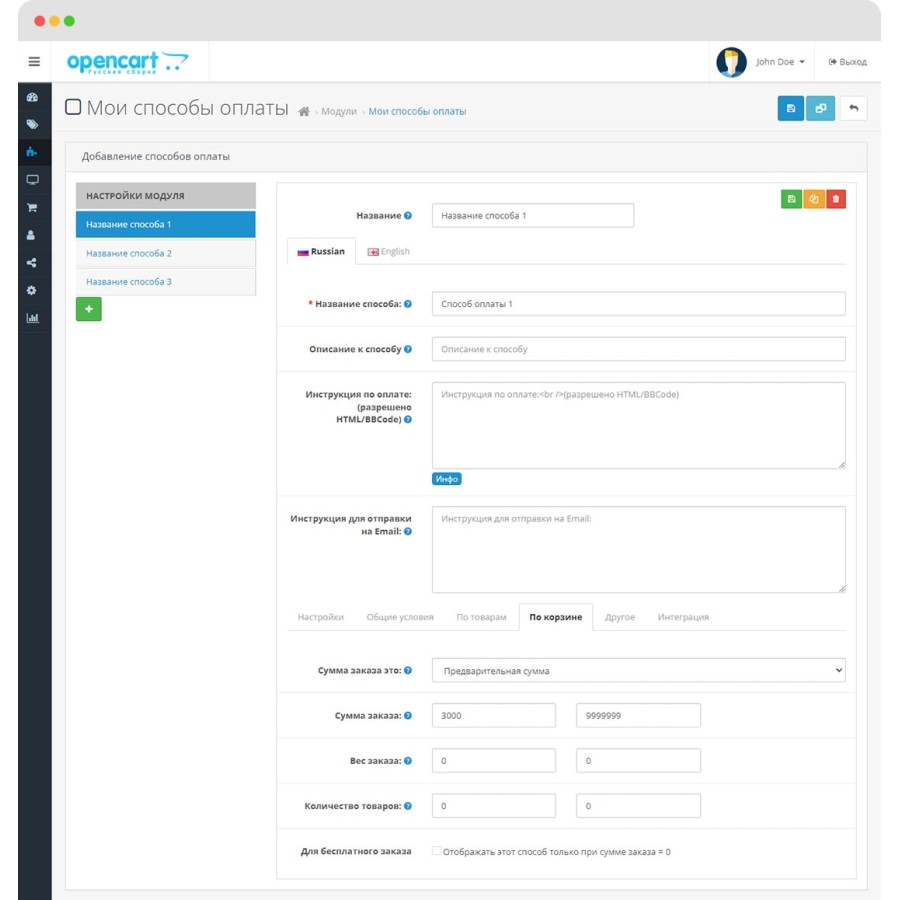
Task: Click the maximum product quantity field
Action: pyautogui.click(x=638, y=806)
